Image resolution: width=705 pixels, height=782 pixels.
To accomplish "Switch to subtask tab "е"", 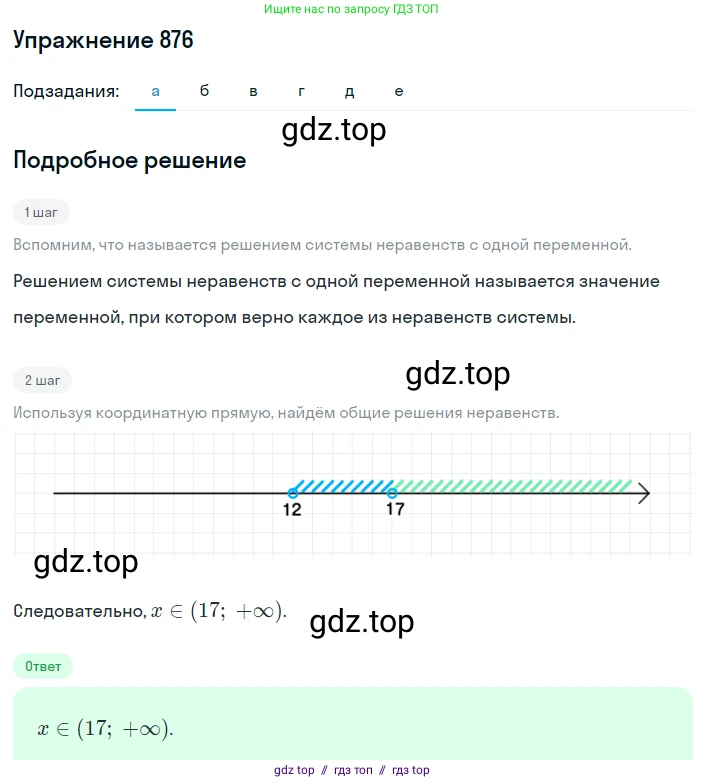I will (398, 91).
